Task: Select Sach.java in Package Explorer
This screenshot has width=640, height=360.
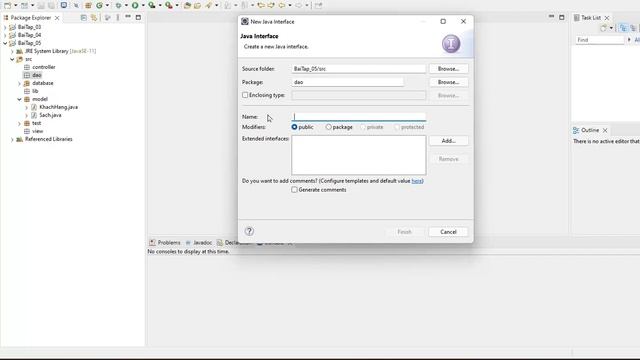Action: tap(50, 115)
